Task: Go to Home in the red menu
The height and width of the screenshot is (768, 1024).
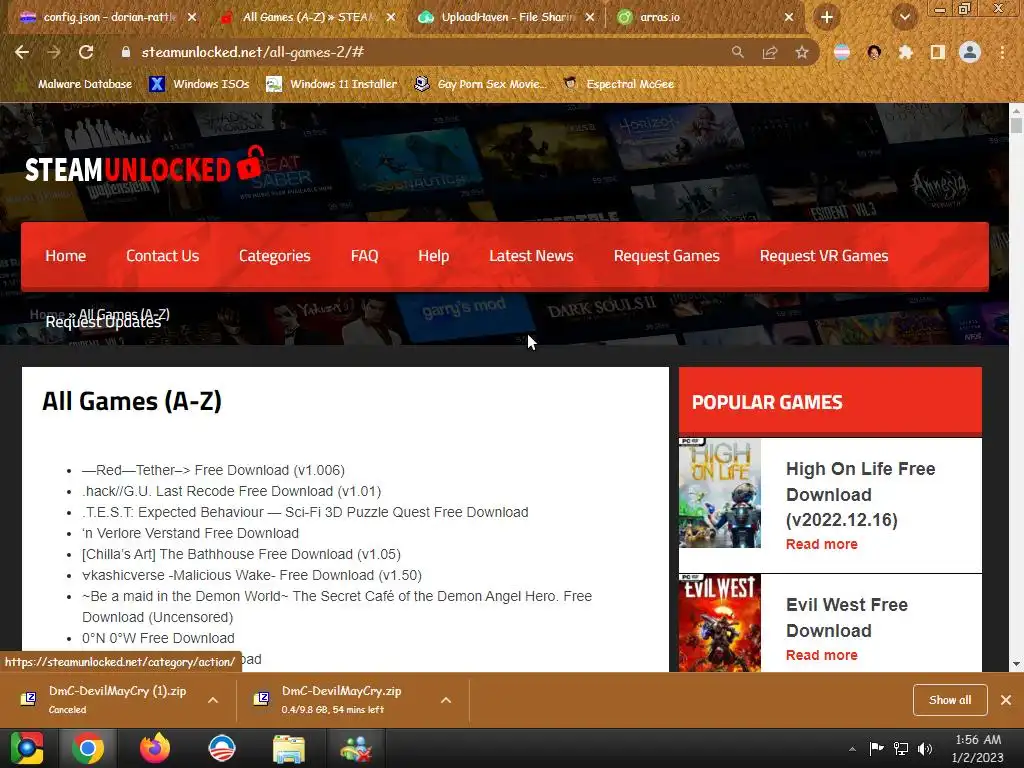Action: pos(65,256)
